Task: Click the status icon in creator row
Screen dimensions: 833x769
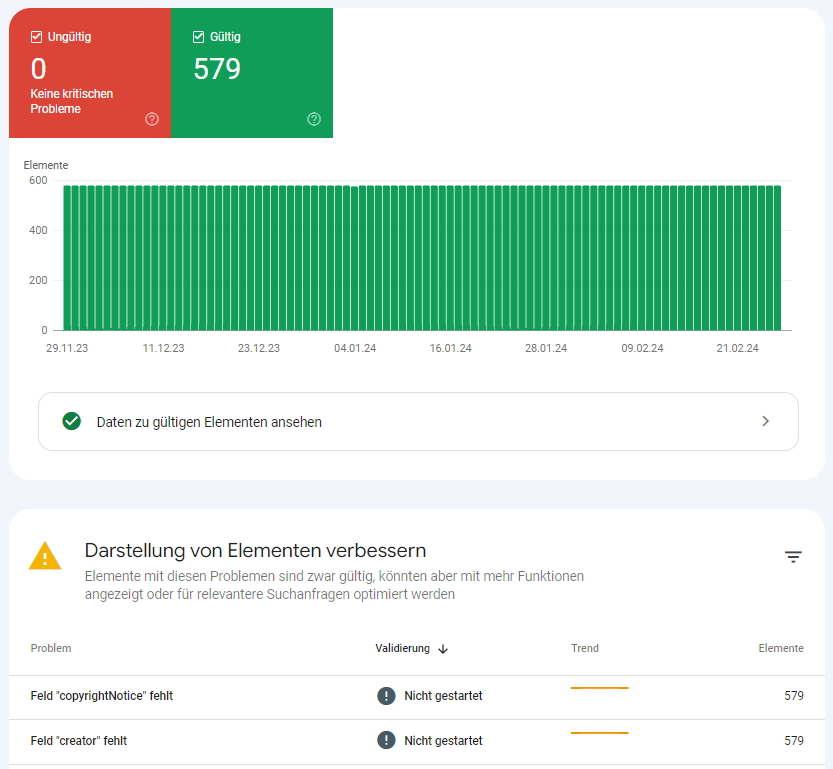Action: pos(386,741)
